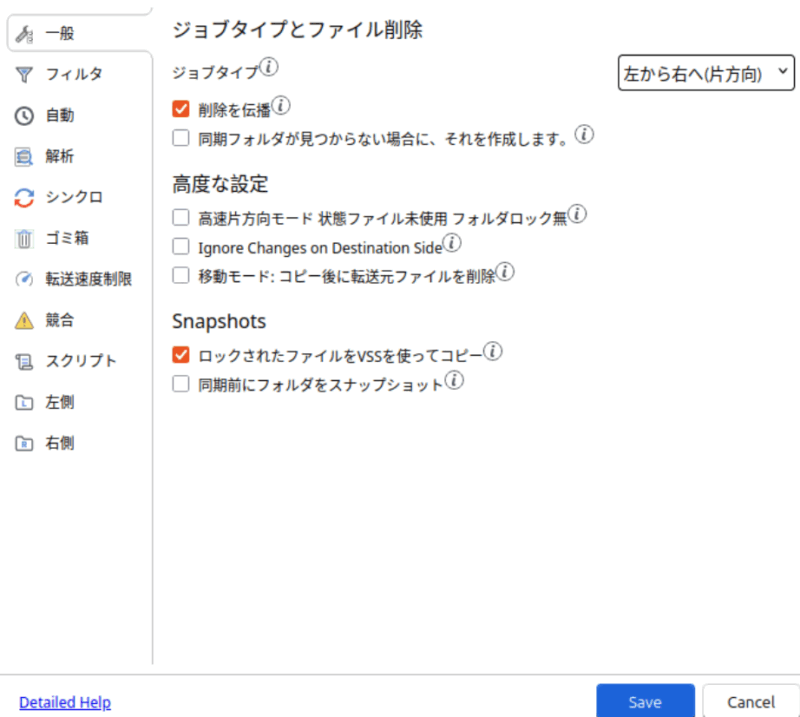Click the Cancel button

[750, 701]
